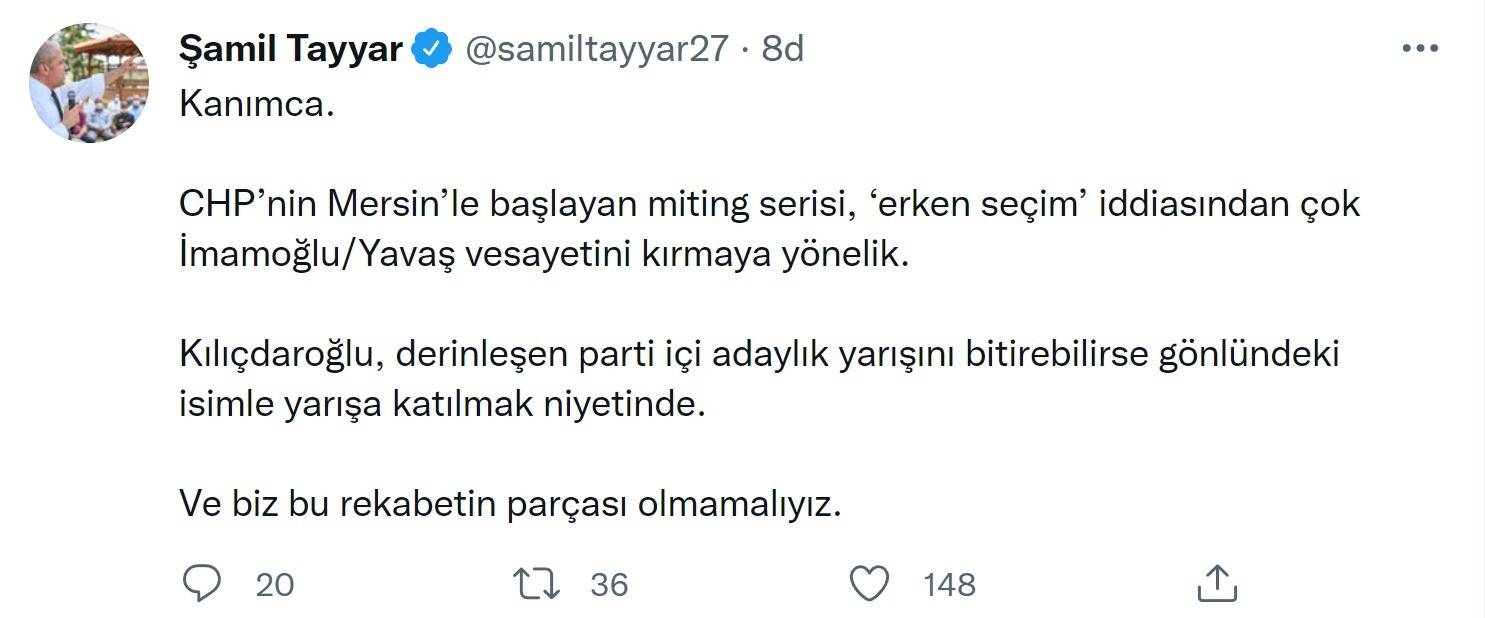The image size is (1485, 618).
Task: Open the @samiltayyar27 handle link
Action: (x=597, y=48)
